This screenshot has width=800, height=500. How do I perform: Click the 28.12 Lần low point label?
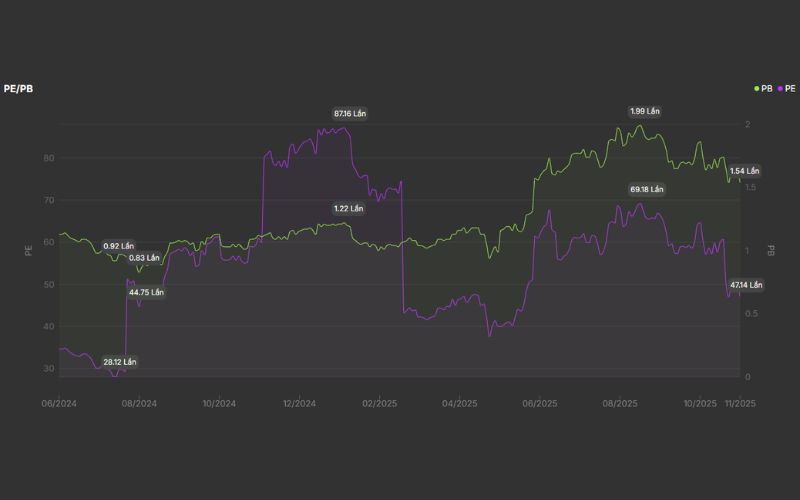(119, 362)
